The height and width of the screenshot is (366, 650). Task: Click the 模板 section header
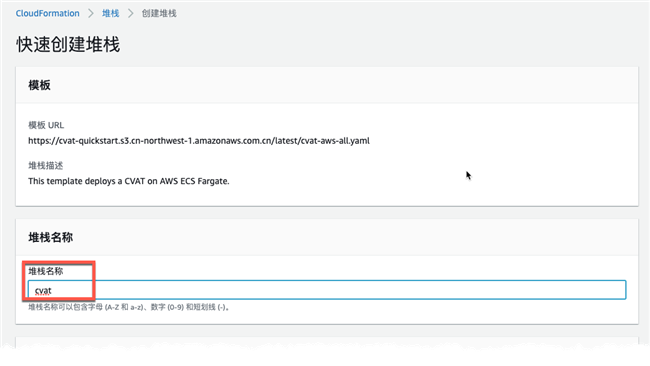39,85
